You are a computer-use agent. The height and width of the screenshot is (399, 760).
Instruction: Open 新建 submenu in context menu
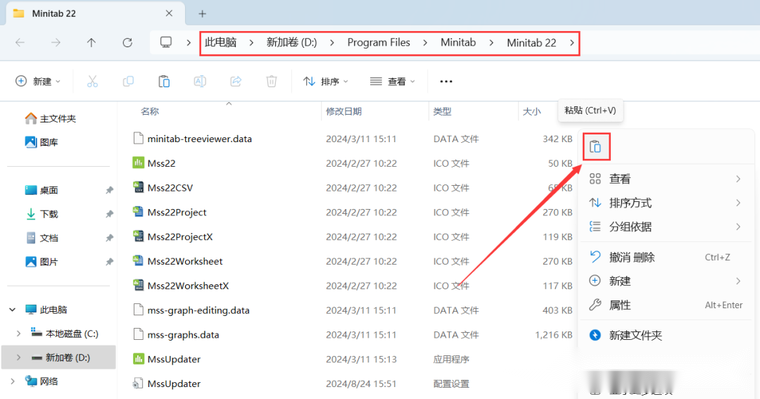pyautogui.click(x=665, y=281)
